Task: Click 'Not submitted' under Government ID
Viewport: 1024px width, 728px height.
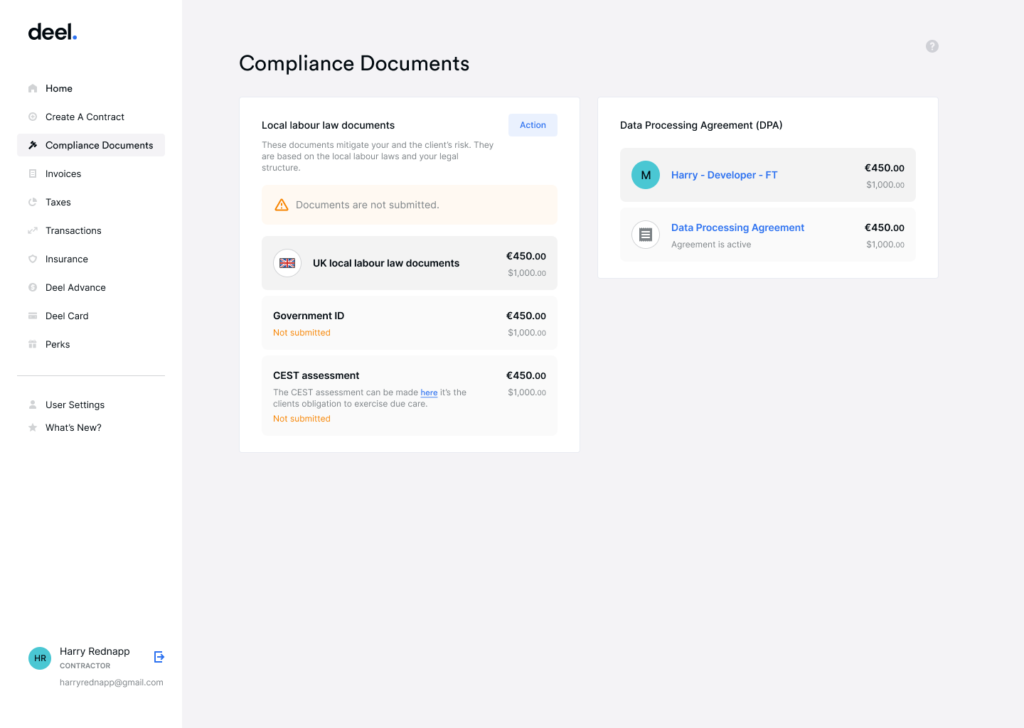Action: 302,333
